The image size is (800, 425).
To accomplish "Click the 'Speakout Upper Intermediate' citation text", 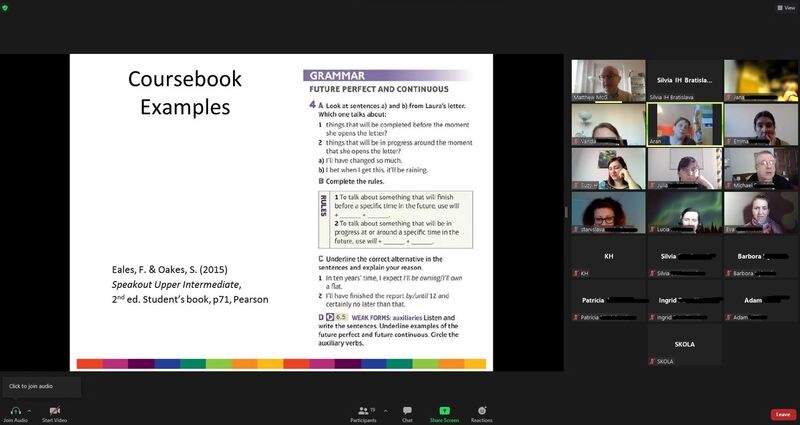I will (176, 284).
